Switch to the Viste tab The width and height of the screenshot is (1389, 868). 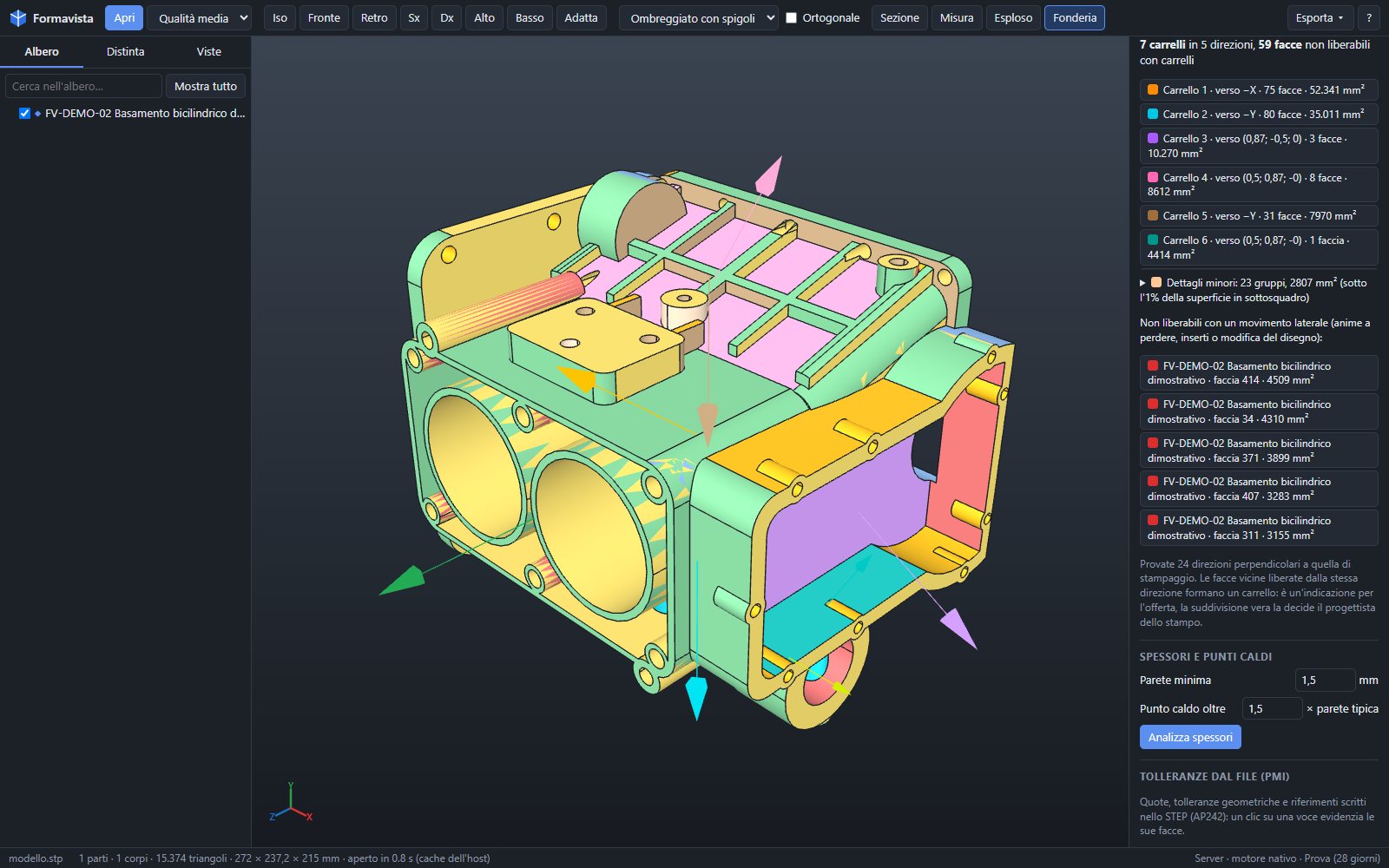[208, 52]
